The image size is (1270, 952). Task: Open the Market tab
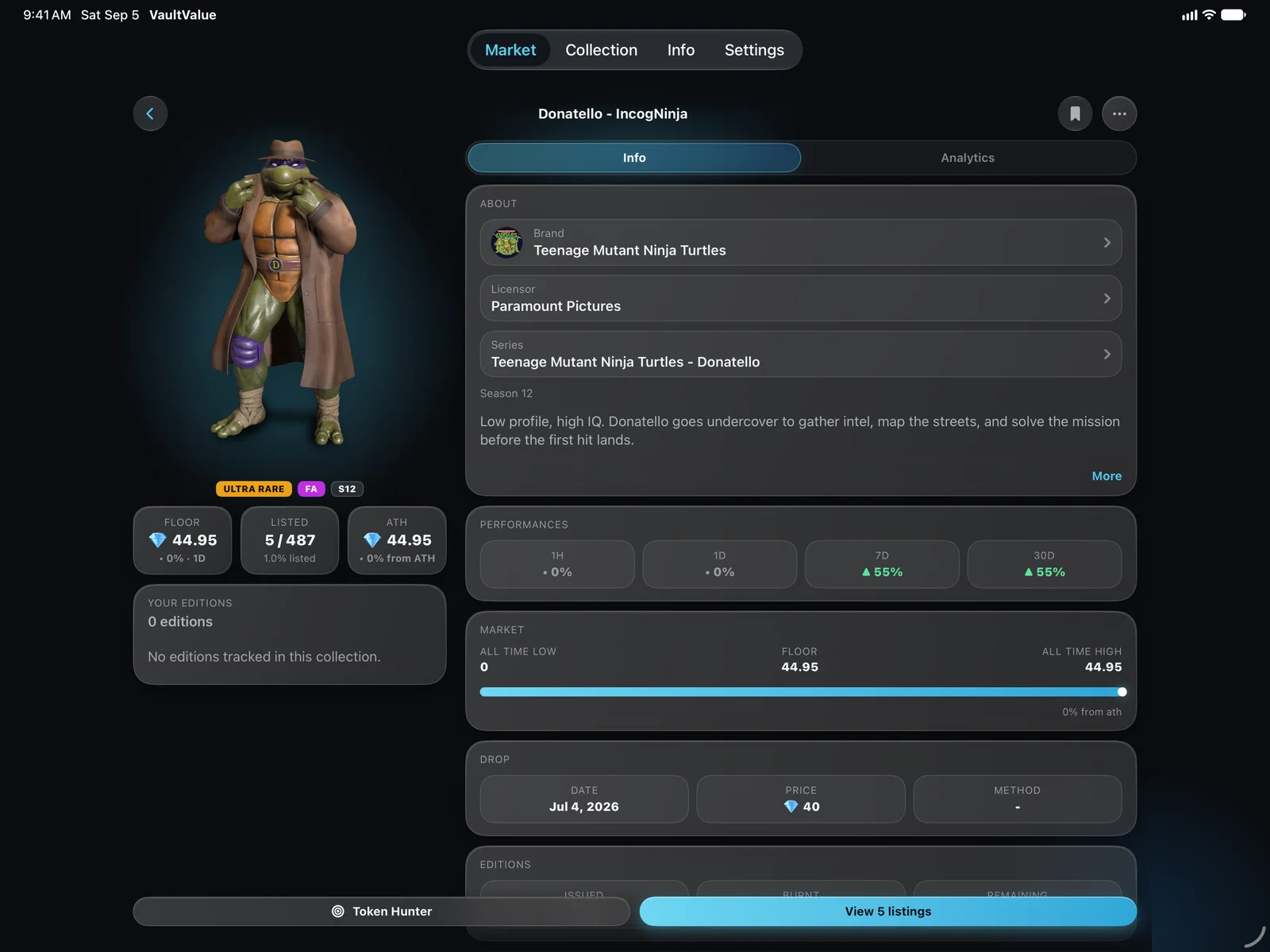[x=510, y=50]
